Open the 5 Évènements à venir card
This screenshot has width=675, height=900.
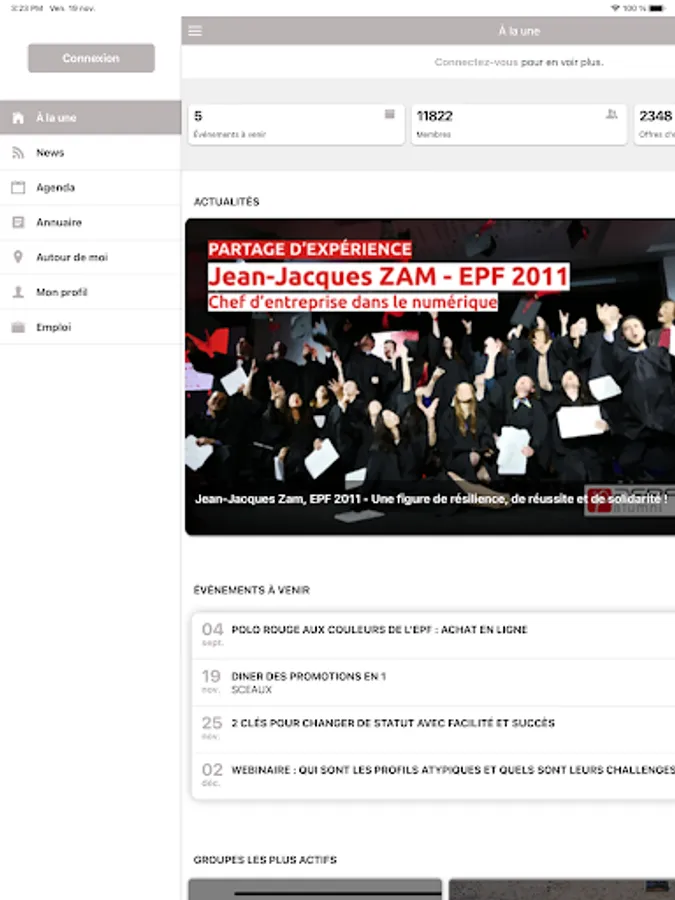click(296, 124)
